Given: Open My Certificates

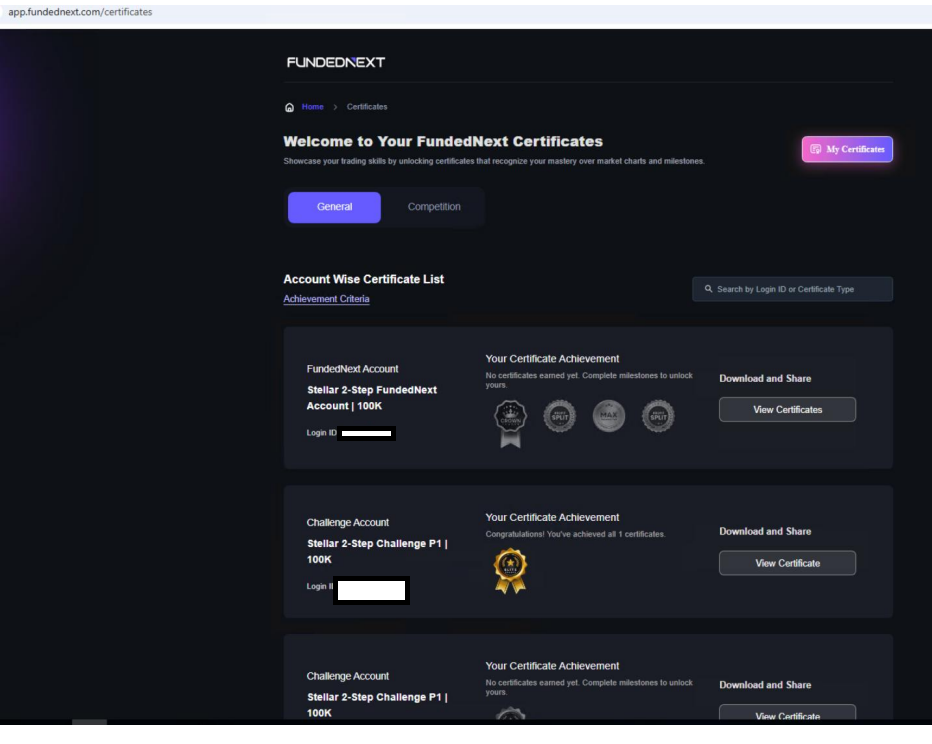Looking at the screenshot, I should pos(847,149).
